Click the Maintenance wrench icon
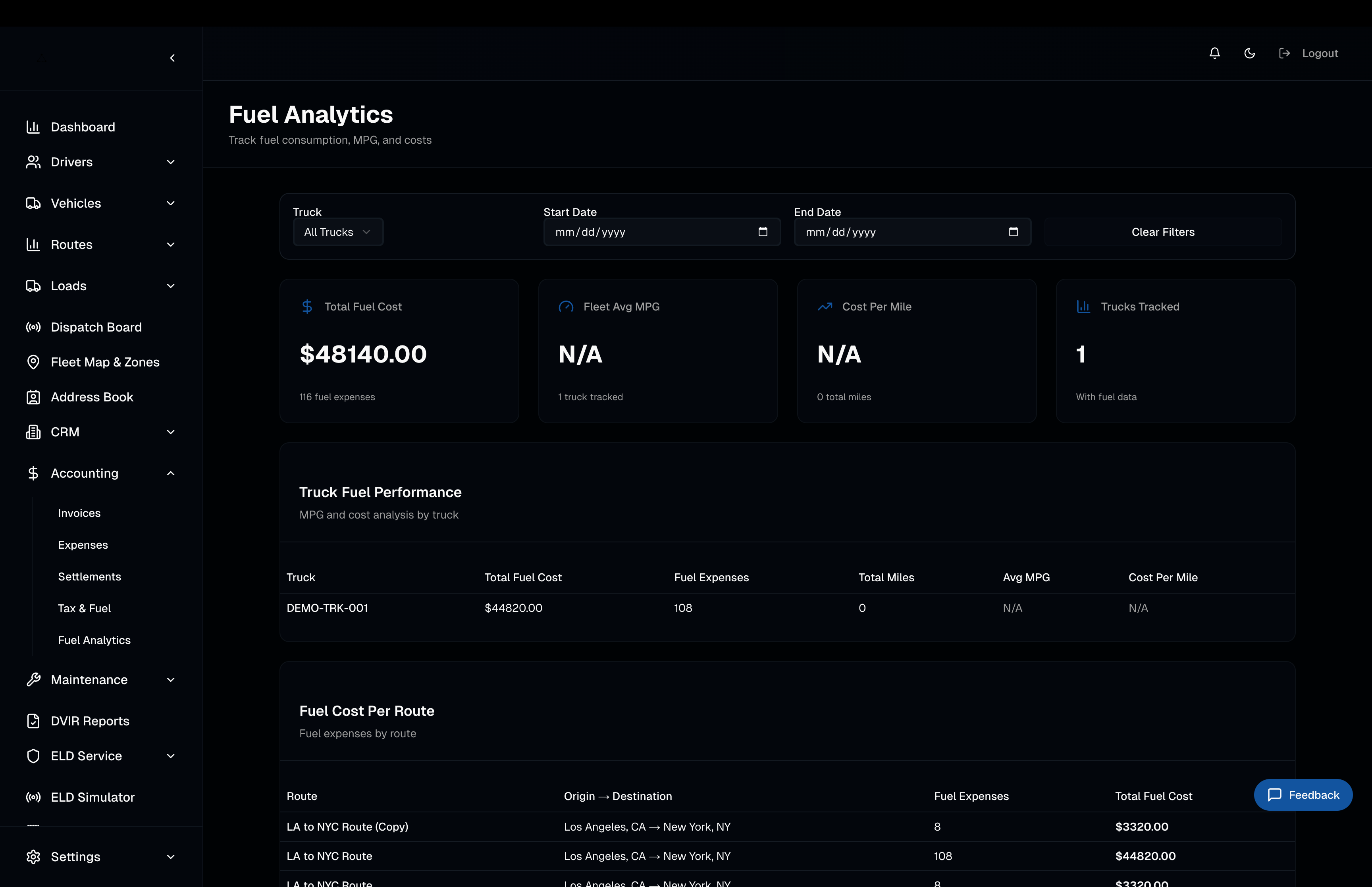The width and height of the screenshot is (1372, 887). 33,680
